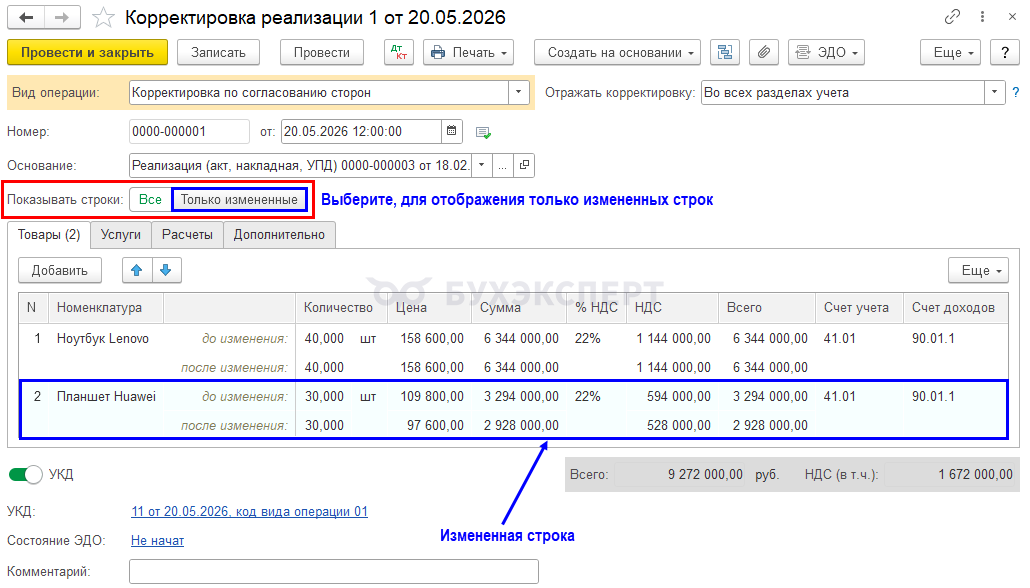1030x588 pixels.
Task: Go forward with the right arrow button
Action: (x=62, y=18)
